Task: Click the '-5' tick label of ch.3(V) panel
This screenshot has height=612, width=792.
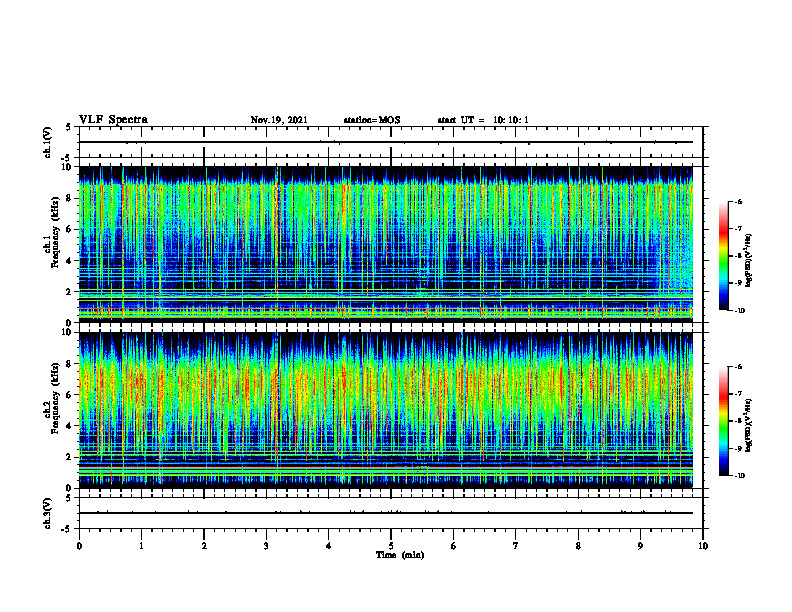Action: [x=68, y=529]
